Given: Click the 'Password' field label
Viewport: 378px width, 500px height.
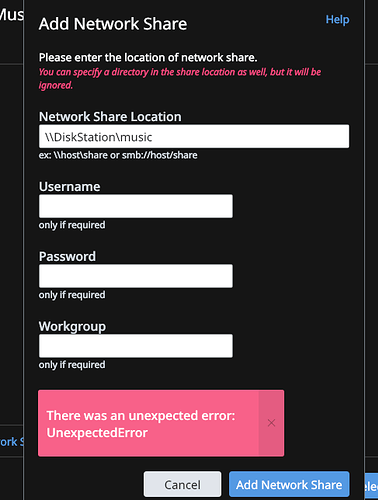Looking at the screenshot, I should (x=67, y=257).
